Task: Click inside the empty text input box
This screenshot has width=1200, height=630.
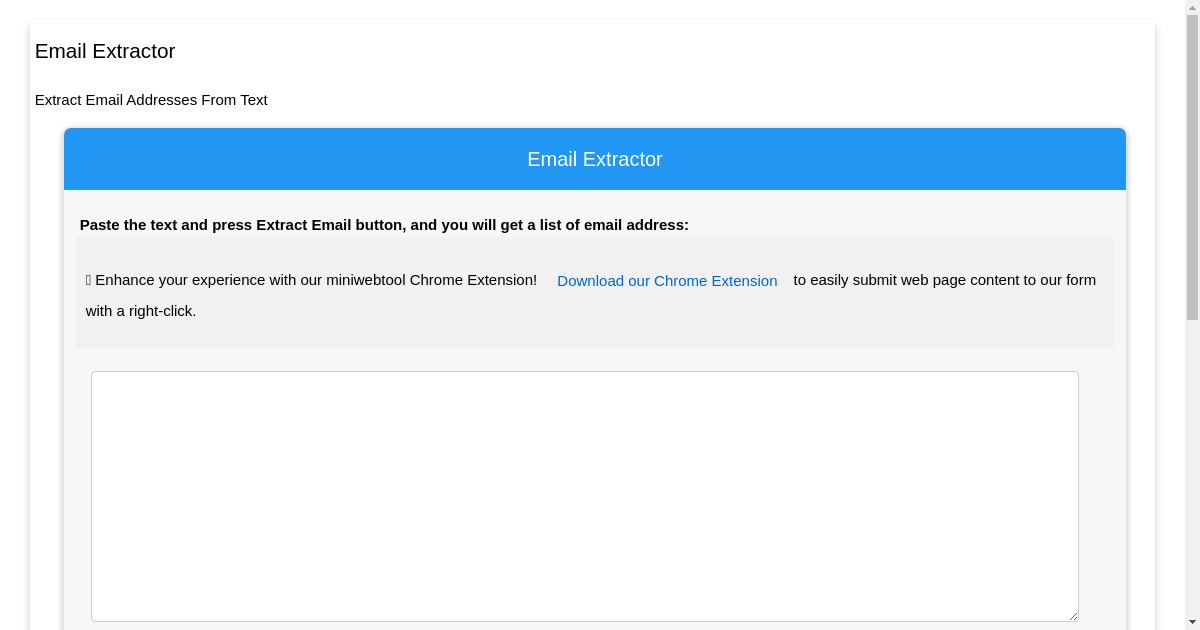Action: tap(585, 495)
